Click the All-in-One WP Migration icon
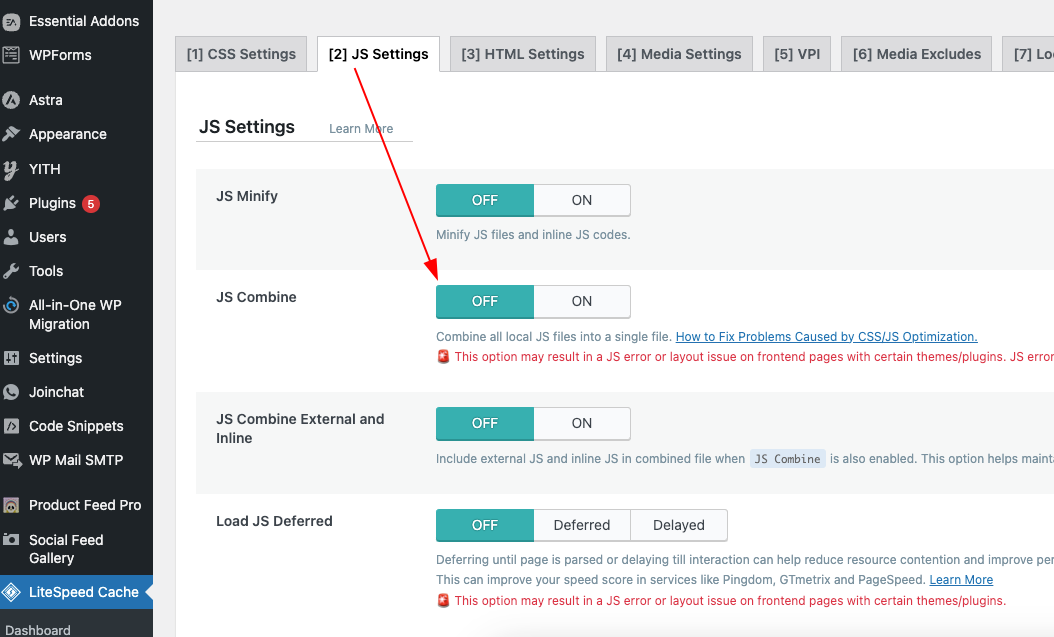The image size is (1054, 637). coord(11,306)
